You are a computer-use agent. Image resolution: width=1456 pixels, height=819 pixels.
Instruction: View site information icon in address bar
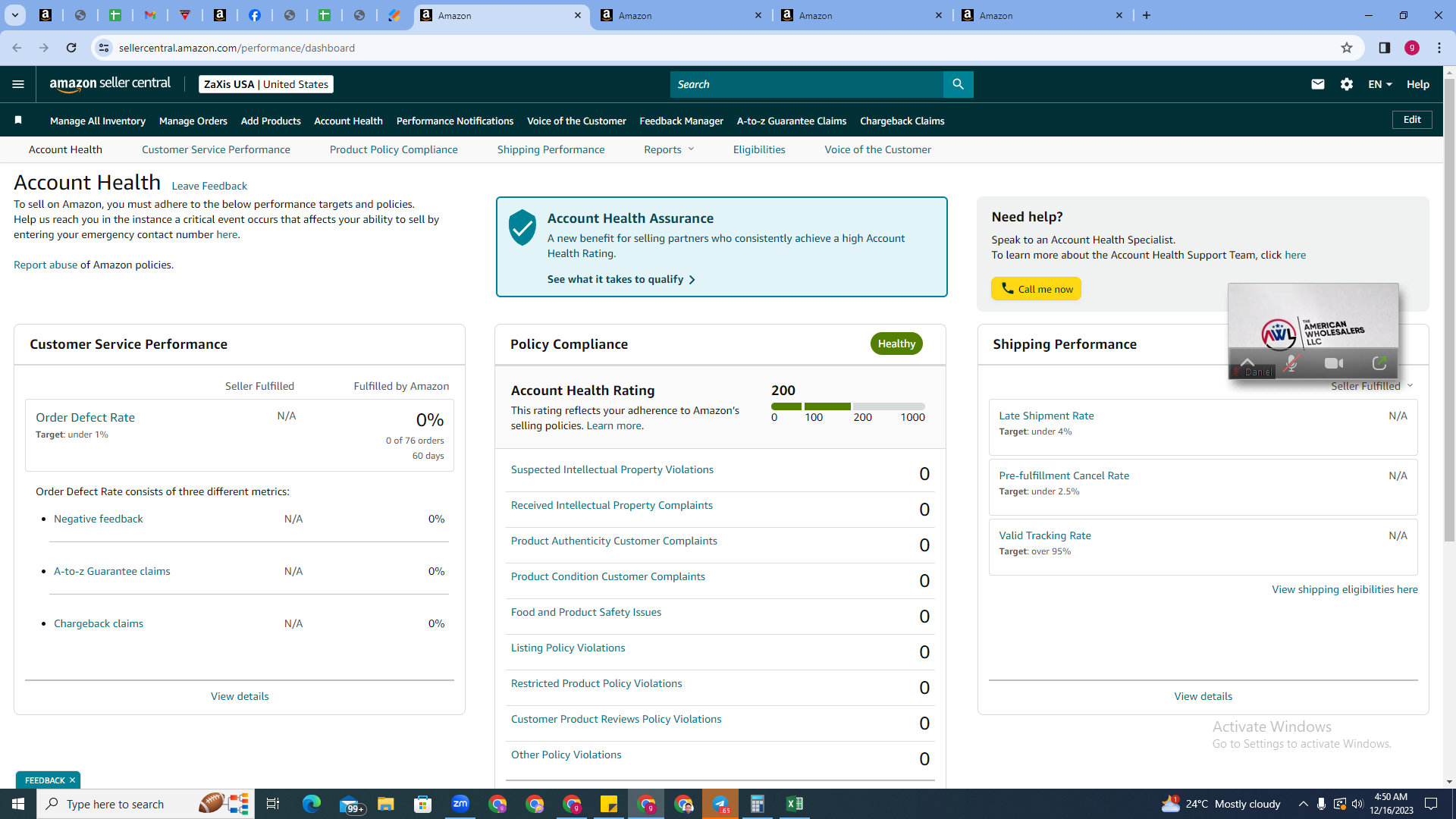pos(104,48)
